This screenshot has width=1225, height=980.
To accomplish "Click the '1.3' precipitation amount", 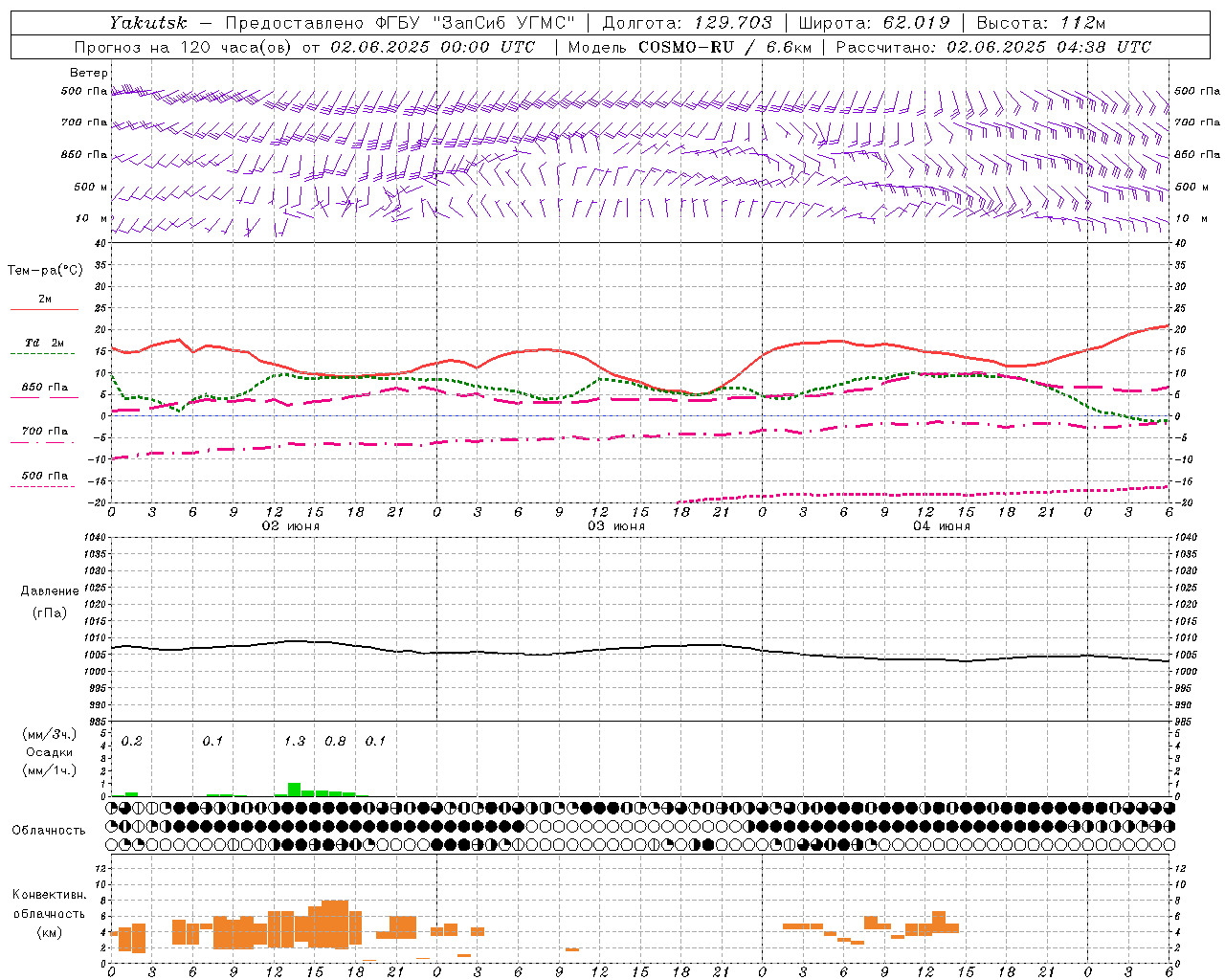I will pos(295,742).
